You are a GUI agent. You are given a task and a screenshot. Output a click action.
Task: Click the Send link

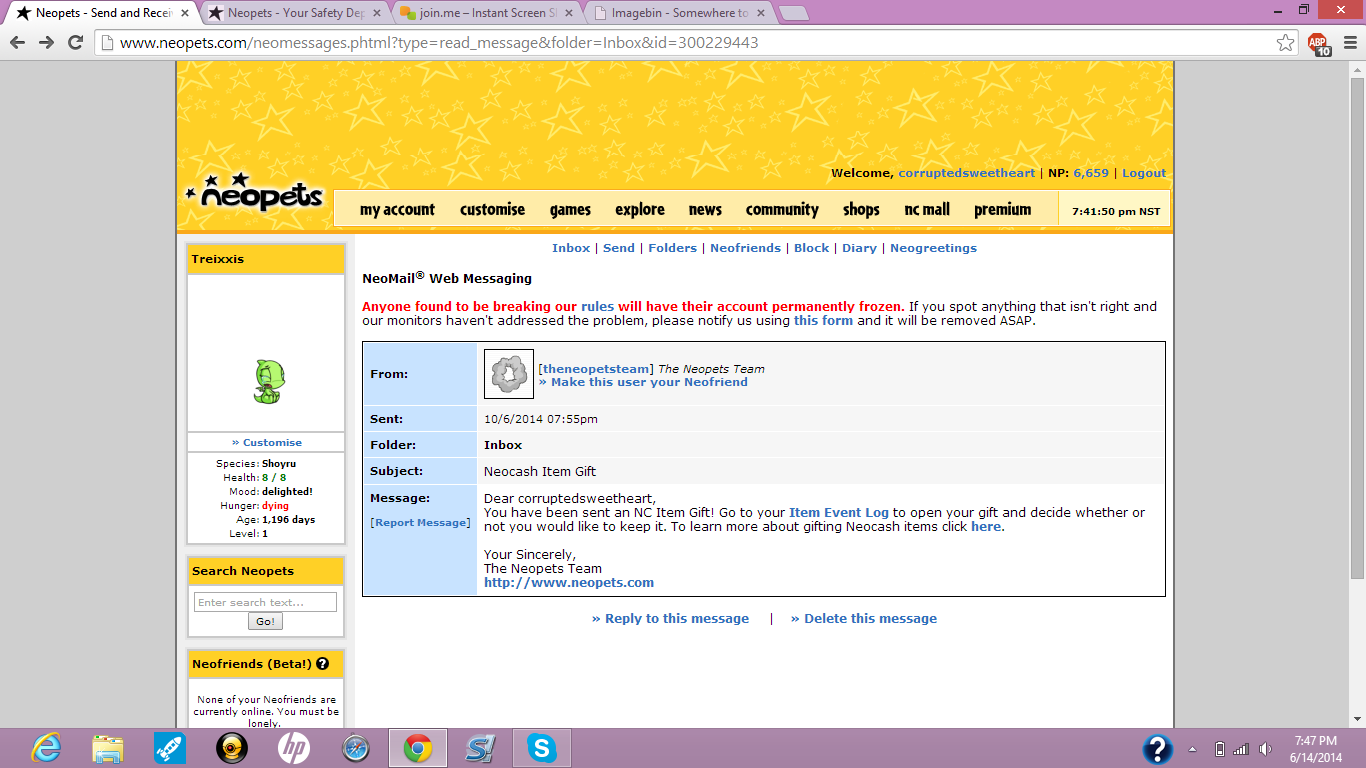point(619,248)
